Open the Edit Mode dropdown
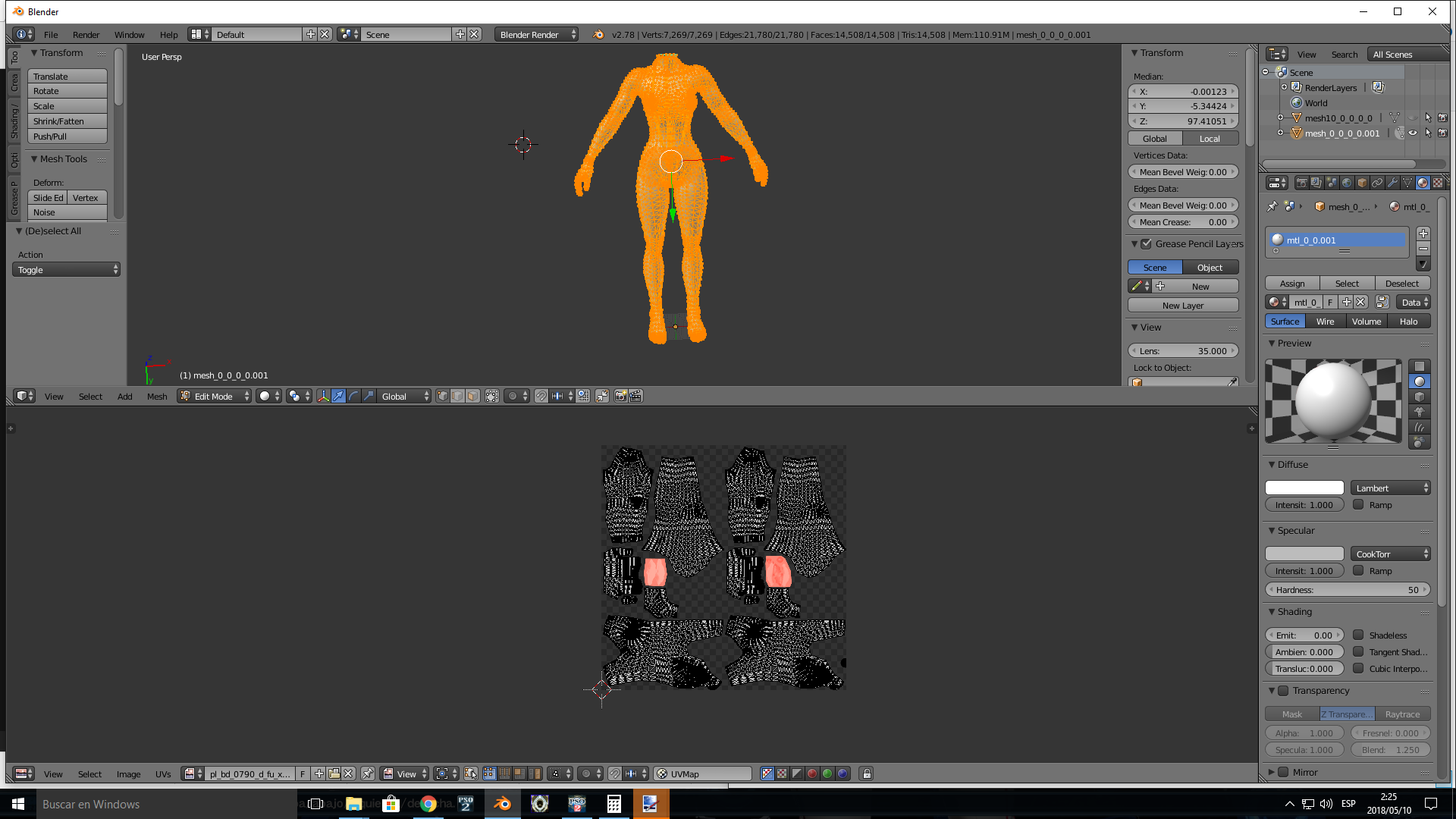Viewport: 1456px width, 819px height. click(x=215, y=396)
